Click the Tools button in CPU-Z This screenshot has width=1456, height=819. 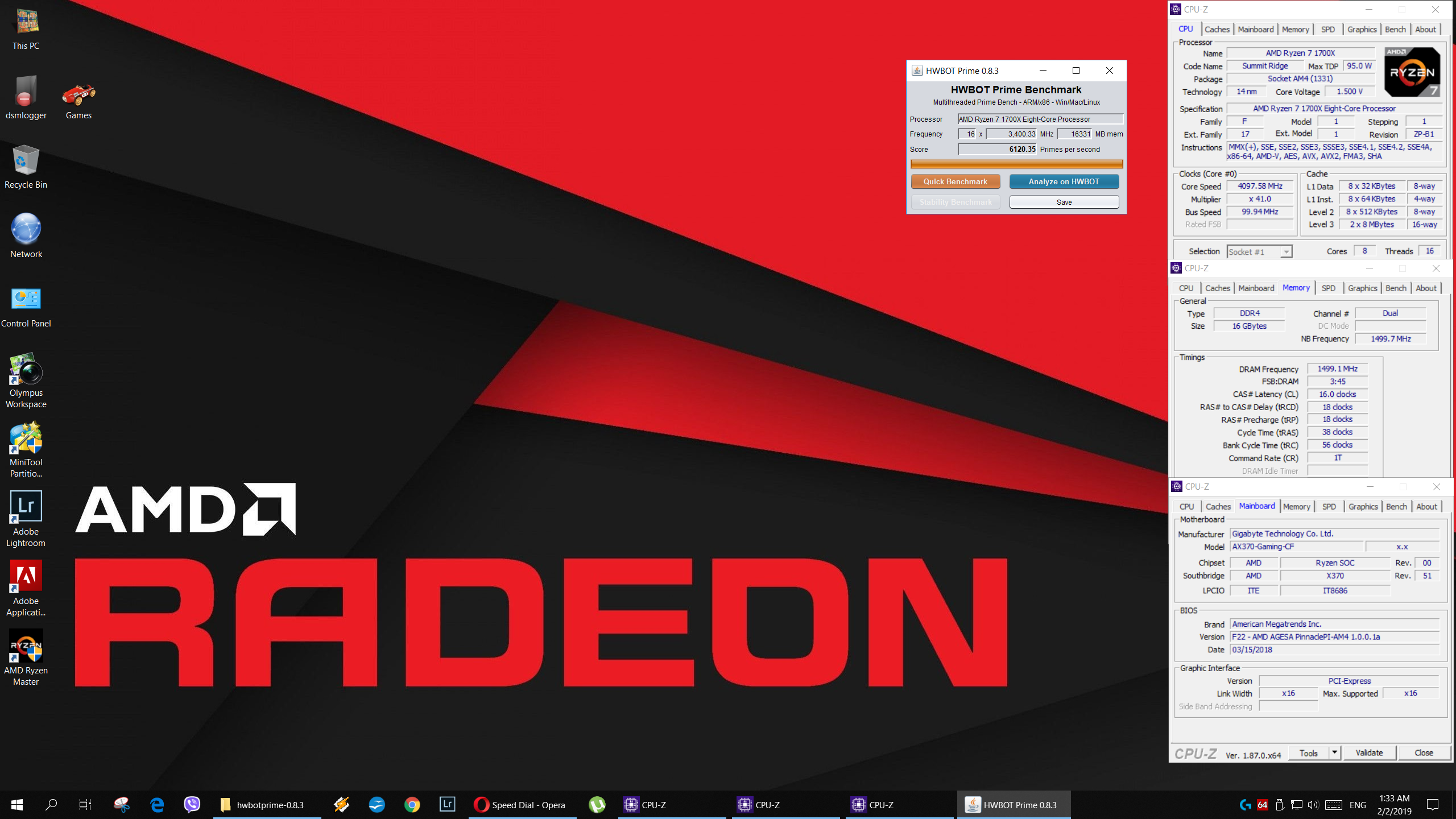click(x=1308, y=753)
